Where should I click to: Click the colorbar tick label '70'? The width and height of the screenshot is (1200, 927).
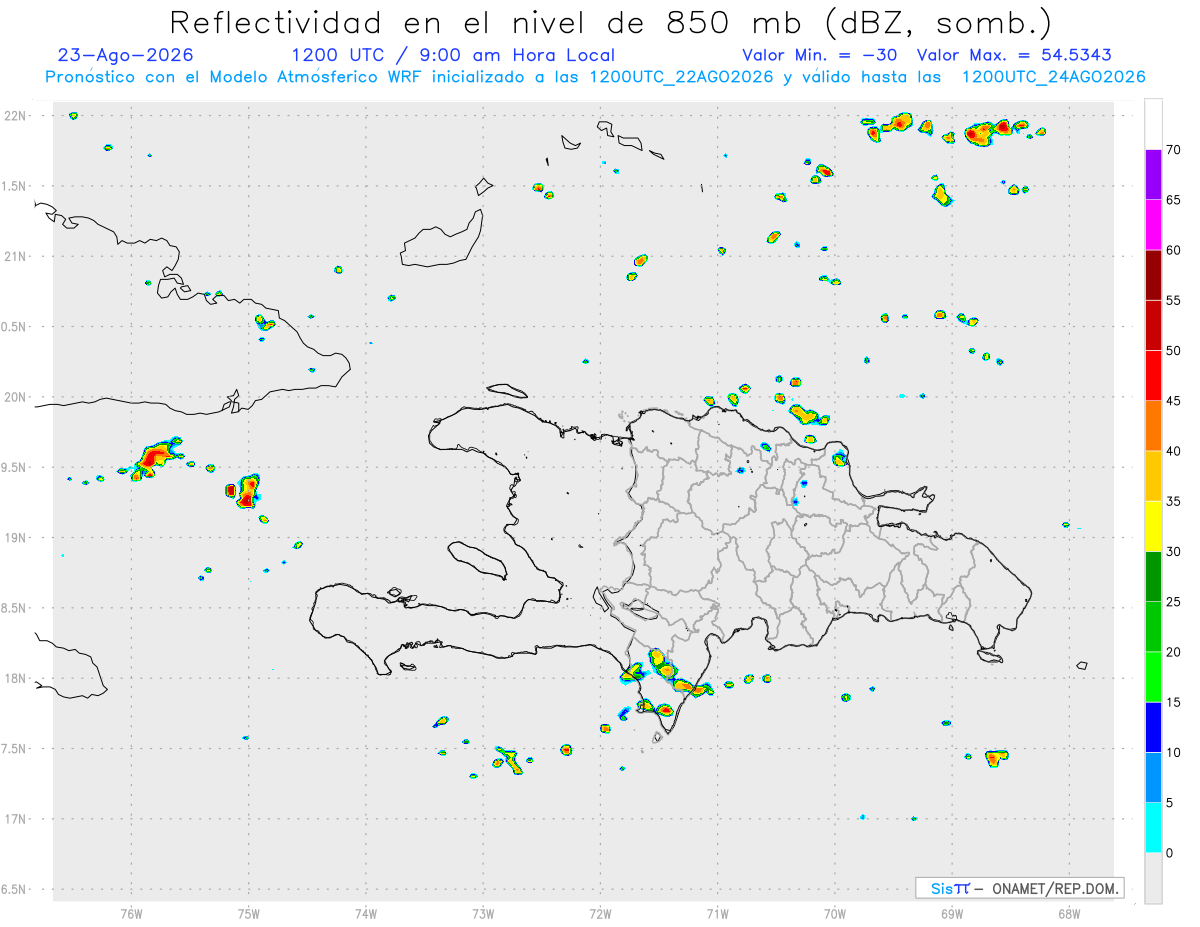click(1174, 150)
